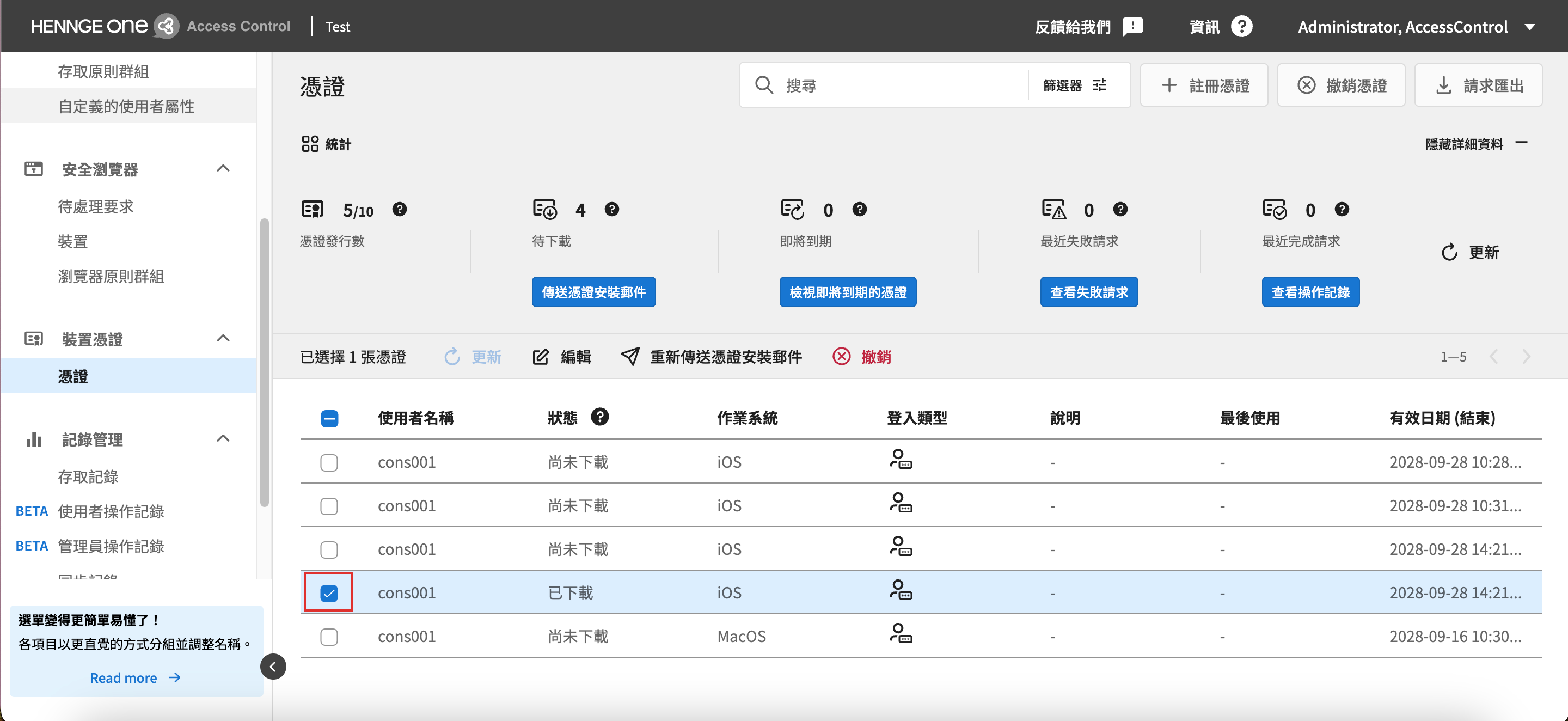Screen dimensions: 1568x721
Task: Click the help icon beside 最近失敗請求 count
Action: pyautogui.click(x=1120, y=210)
